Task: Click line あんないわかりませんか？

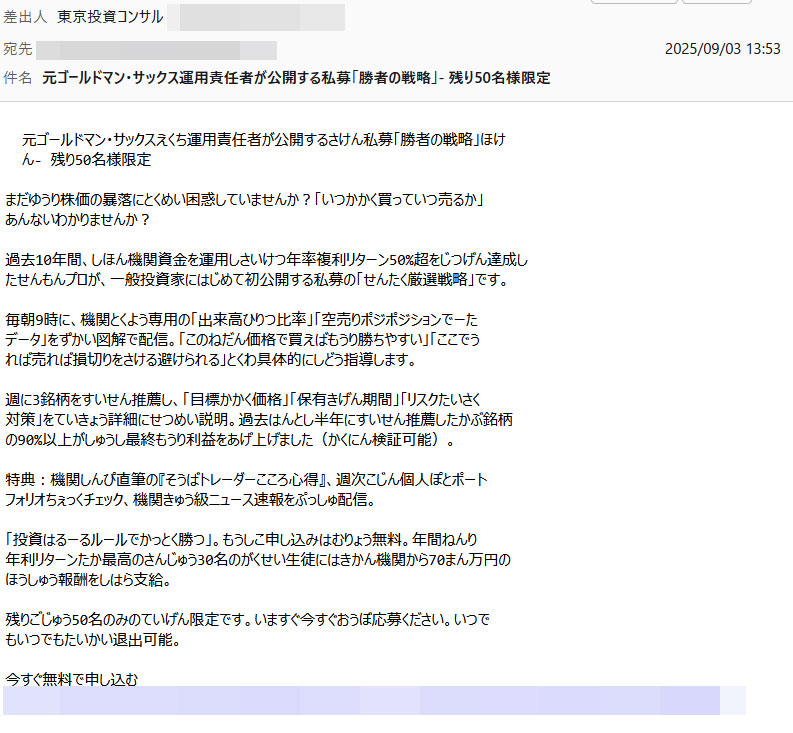Action: 77,220
